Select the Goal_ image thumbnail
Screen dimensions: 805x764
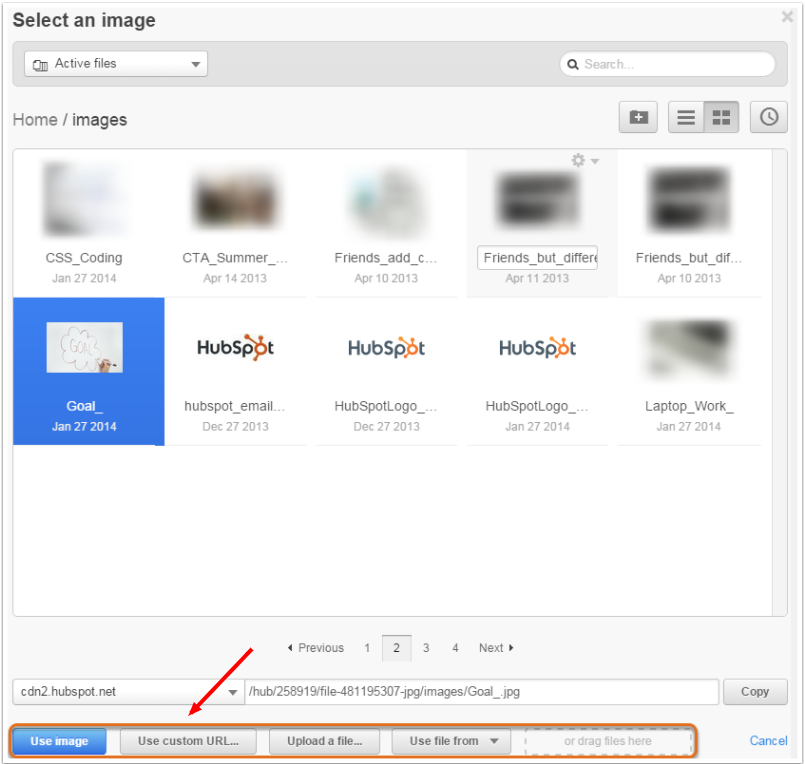click(x=84, y=348)
